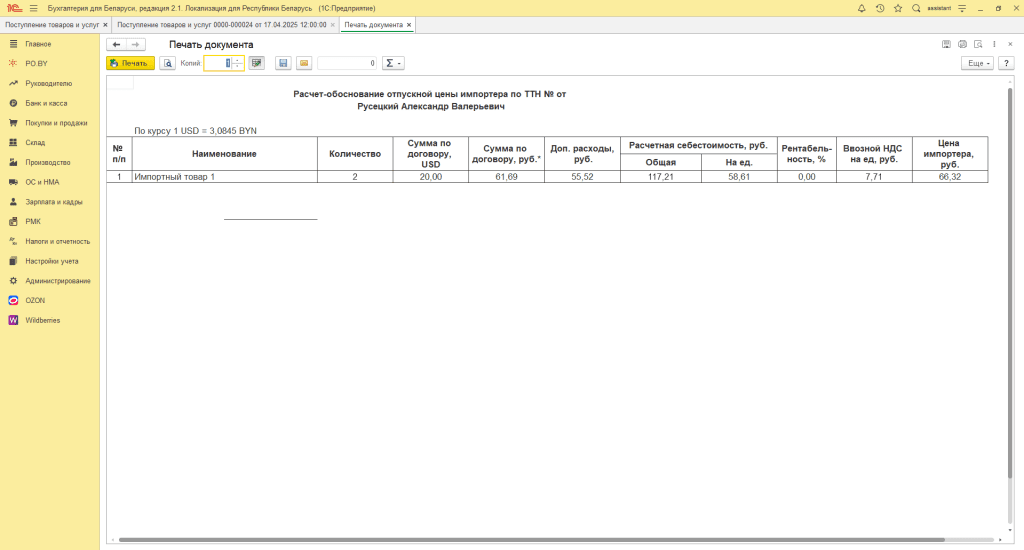
Task: Select the 117,21 total cost cell
Action: click(x=661, y=177)
